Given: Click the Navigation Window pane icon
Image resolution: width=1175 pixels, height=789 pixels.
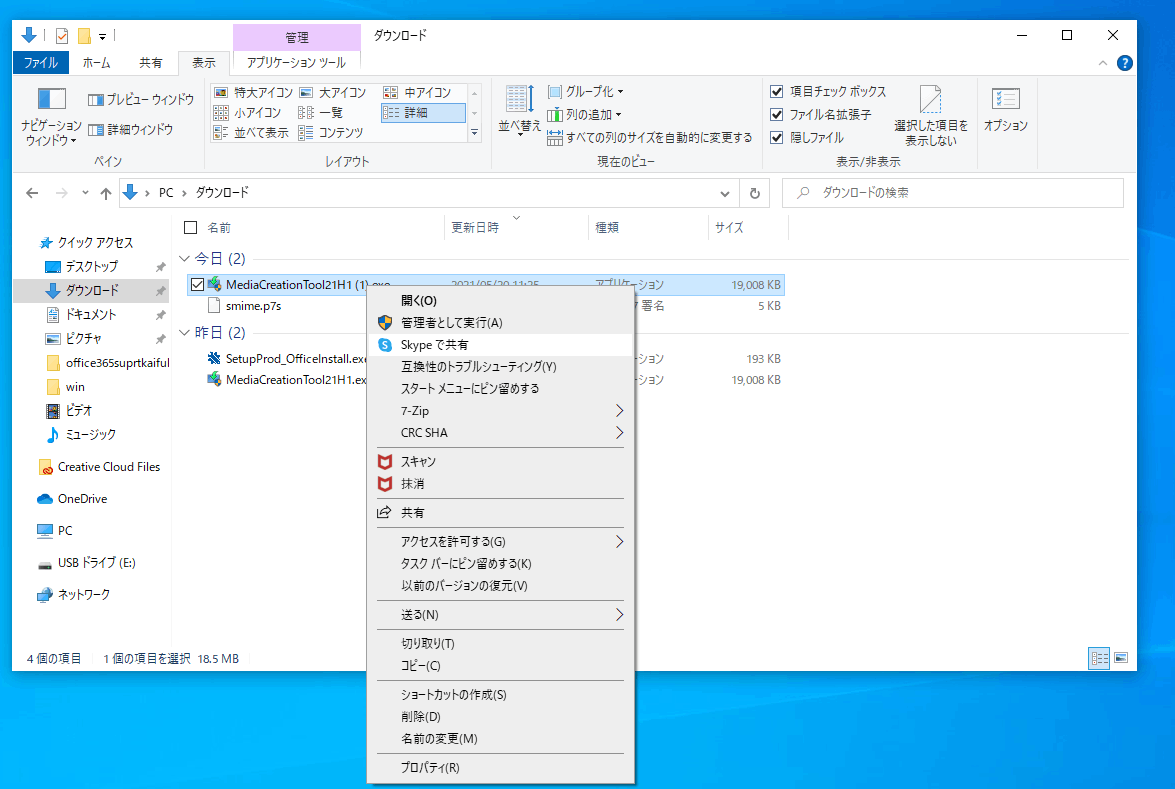Looking at the screenshot, I should click(52, 99).
